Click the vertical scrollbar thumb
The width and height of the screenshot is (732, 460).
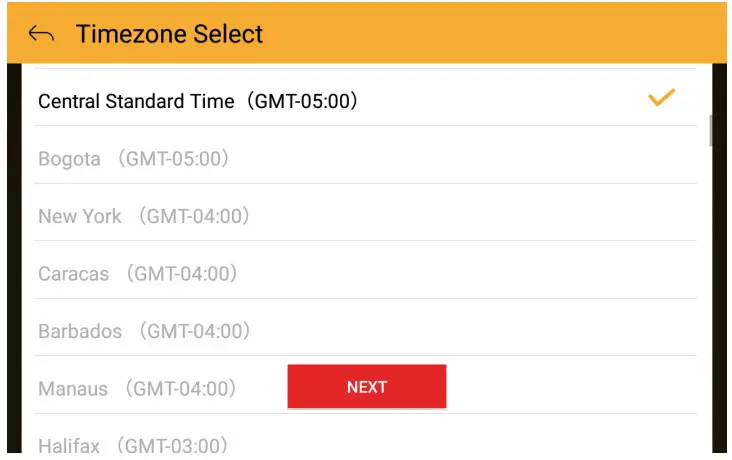coord(710,130)
